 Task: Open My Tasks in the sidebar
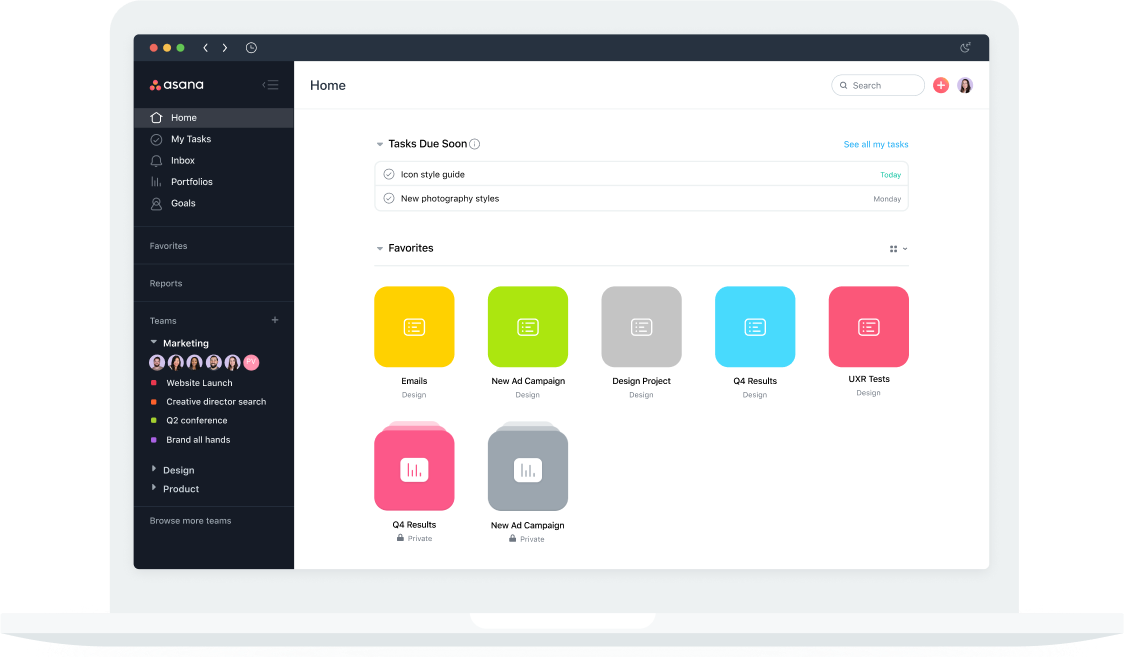click(x=190, y=139)
